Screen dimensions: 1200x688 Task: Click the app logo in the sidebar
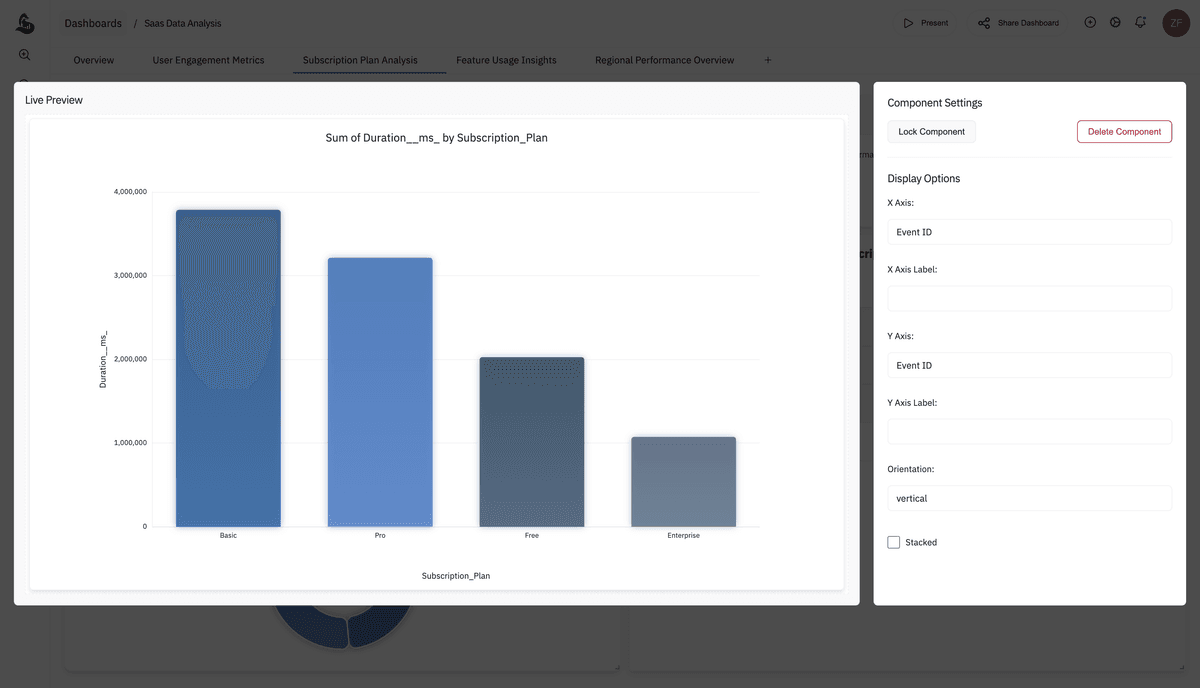pos(25,21)
